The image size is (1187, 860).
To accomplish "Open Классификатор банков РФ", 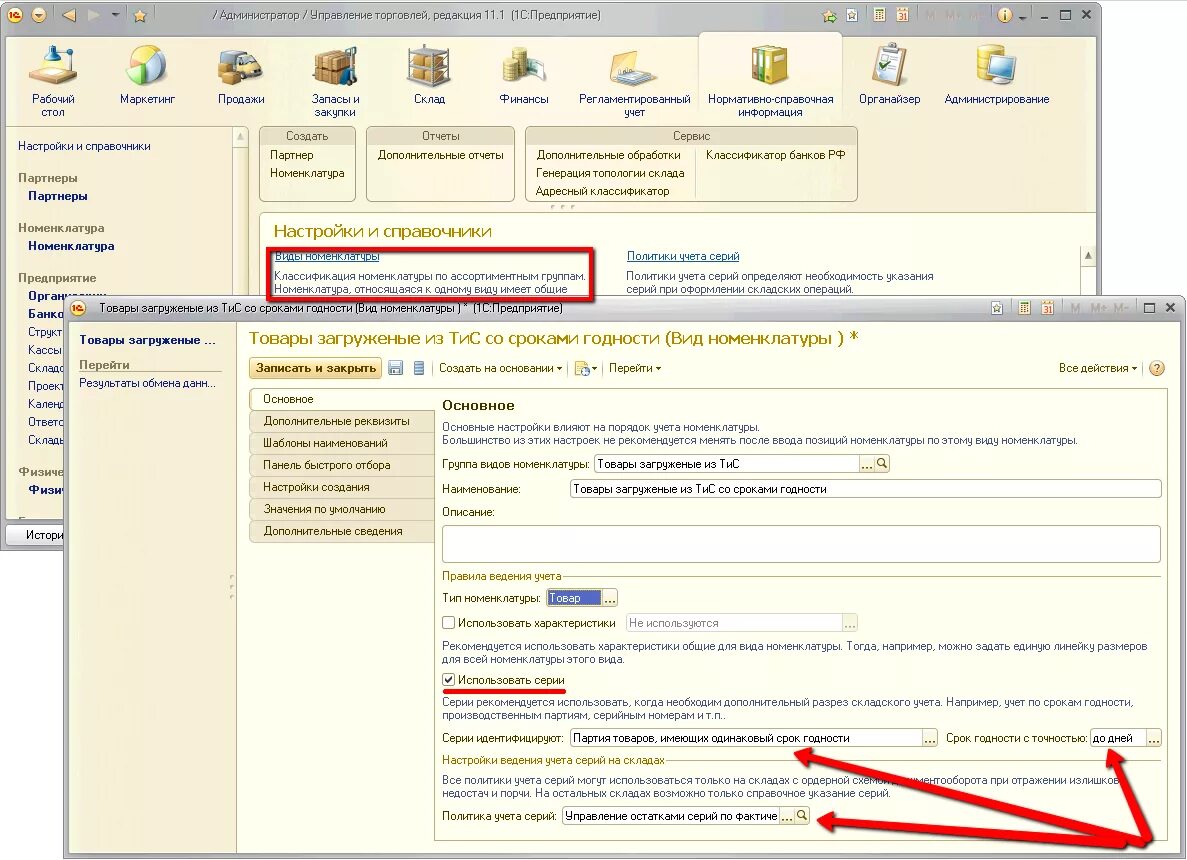I will point(775,155).
